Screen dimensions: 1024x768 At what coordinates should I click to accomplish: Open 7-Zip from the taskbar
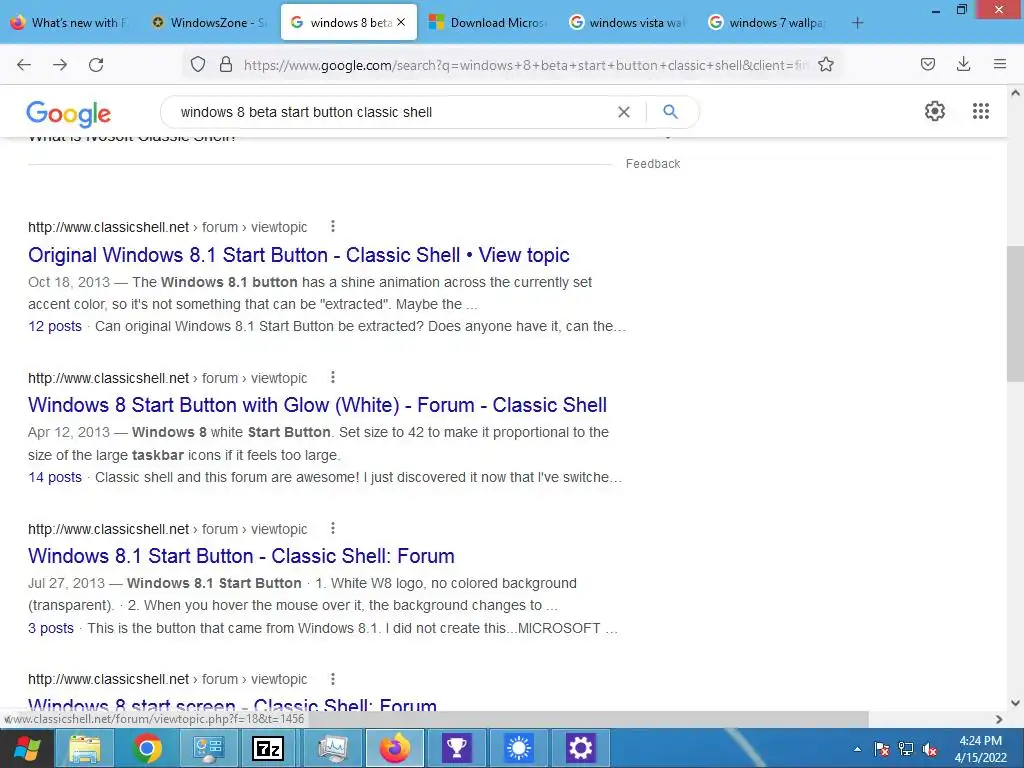(x=268, y=748)
